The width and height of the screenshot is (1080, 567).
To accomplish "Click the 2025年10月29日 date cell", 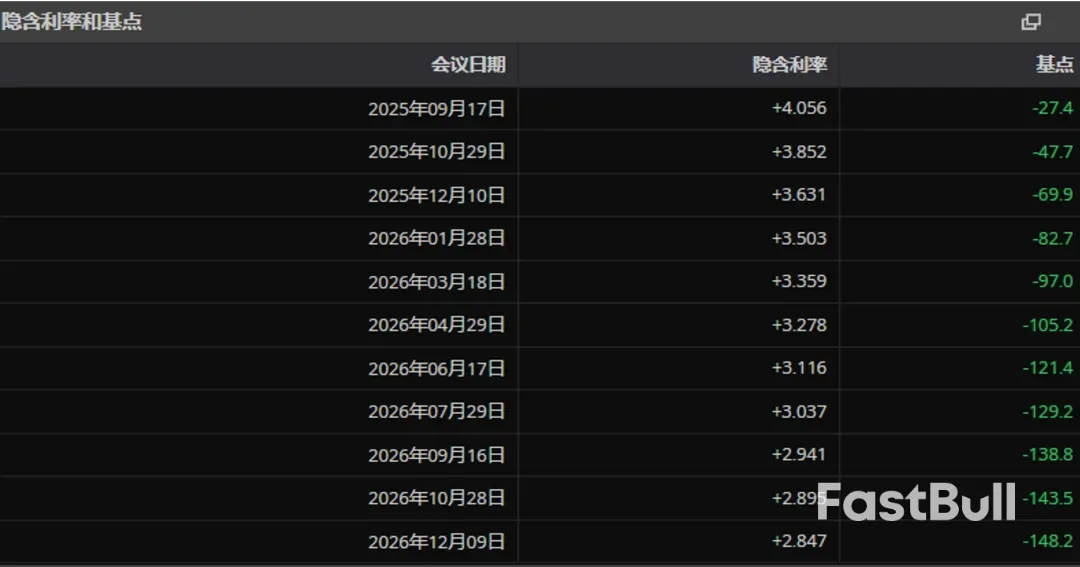I will [x=436, y=152].
